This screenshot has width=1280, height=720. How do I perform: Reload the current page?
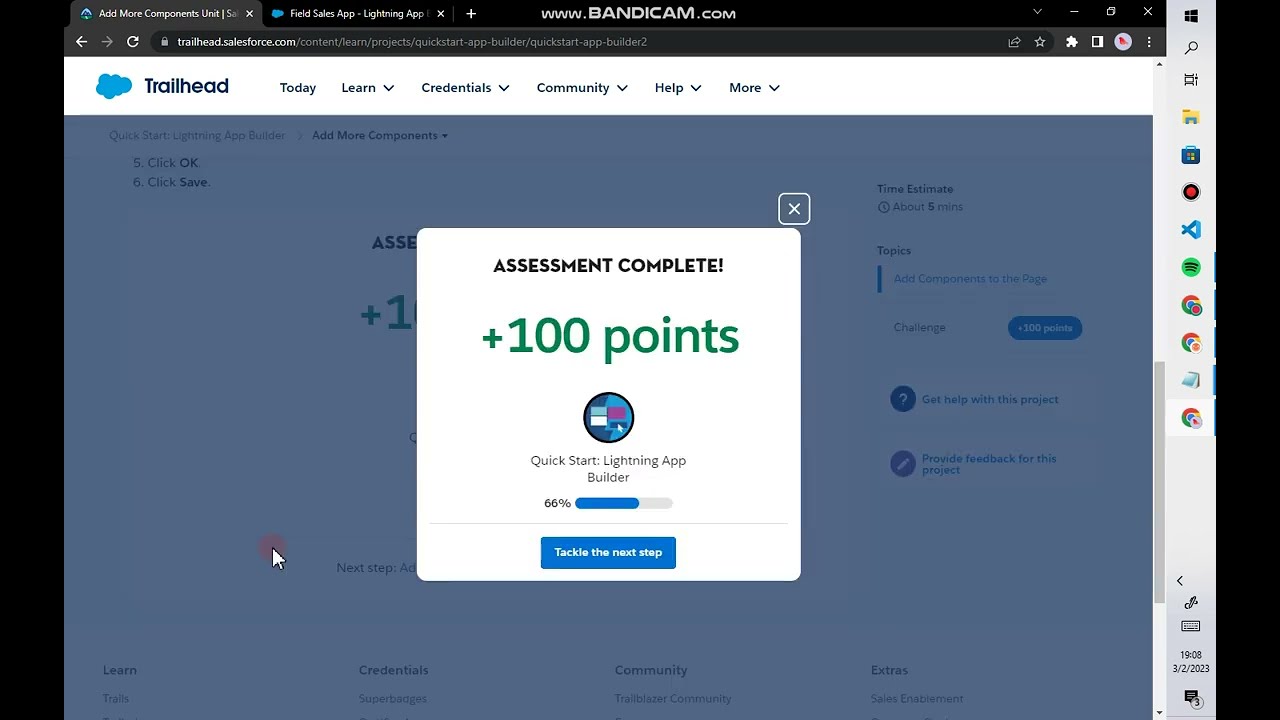click(x=132, y=42)
